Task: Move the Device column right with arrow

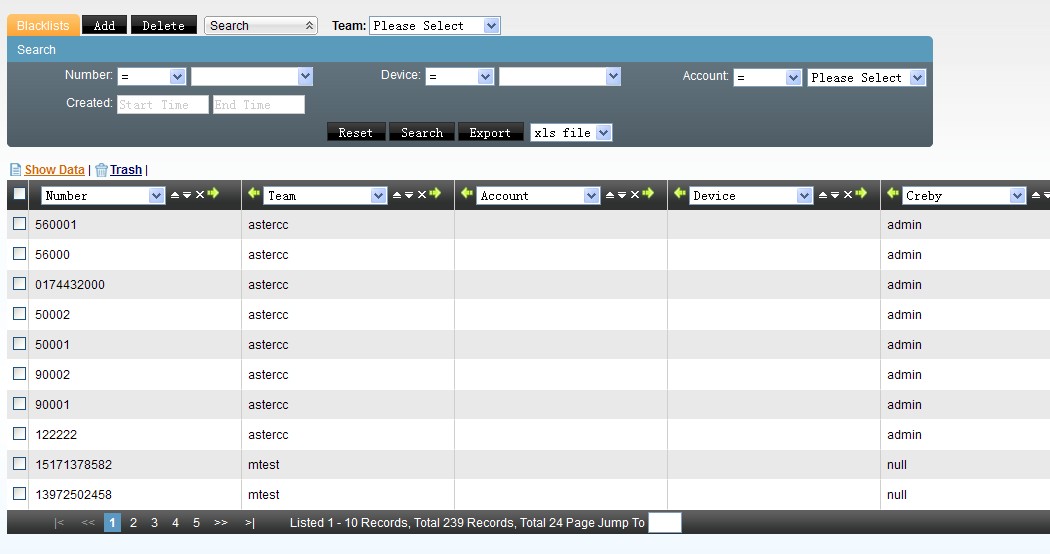Action: point(861,194)
